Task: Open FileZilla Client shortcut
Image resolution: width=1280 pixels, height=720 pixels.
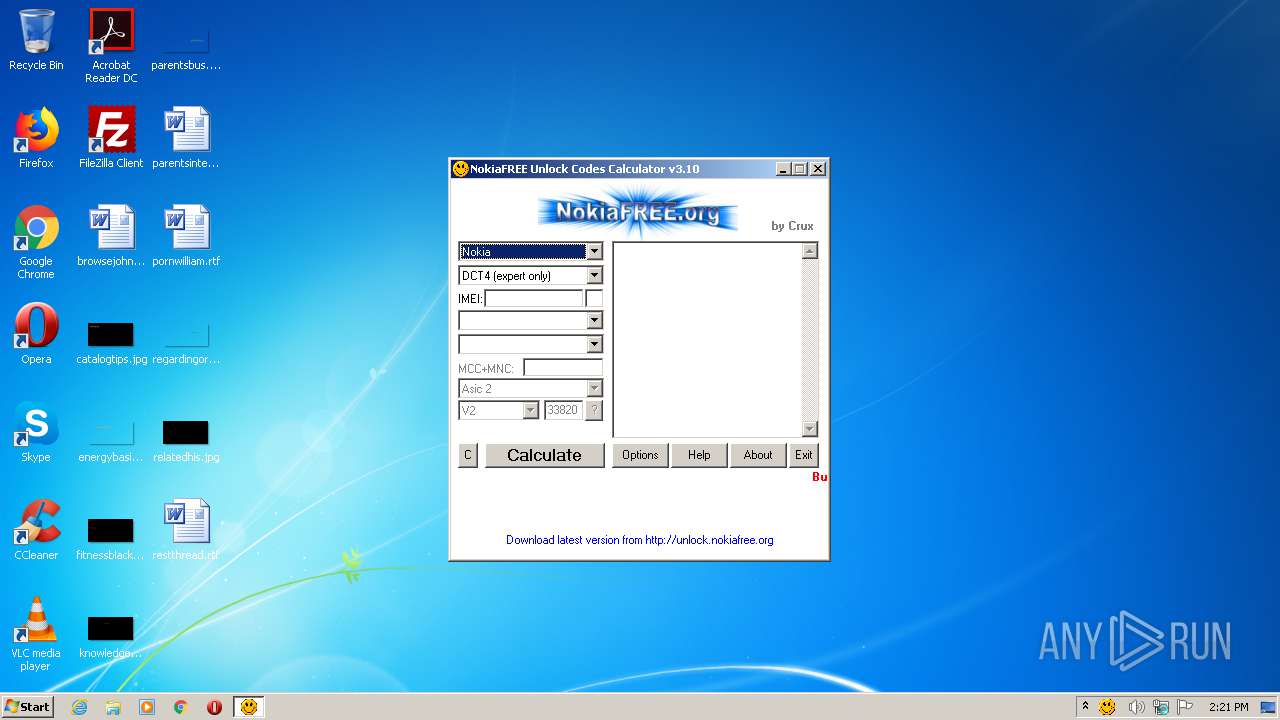Action: pos(111,138)
